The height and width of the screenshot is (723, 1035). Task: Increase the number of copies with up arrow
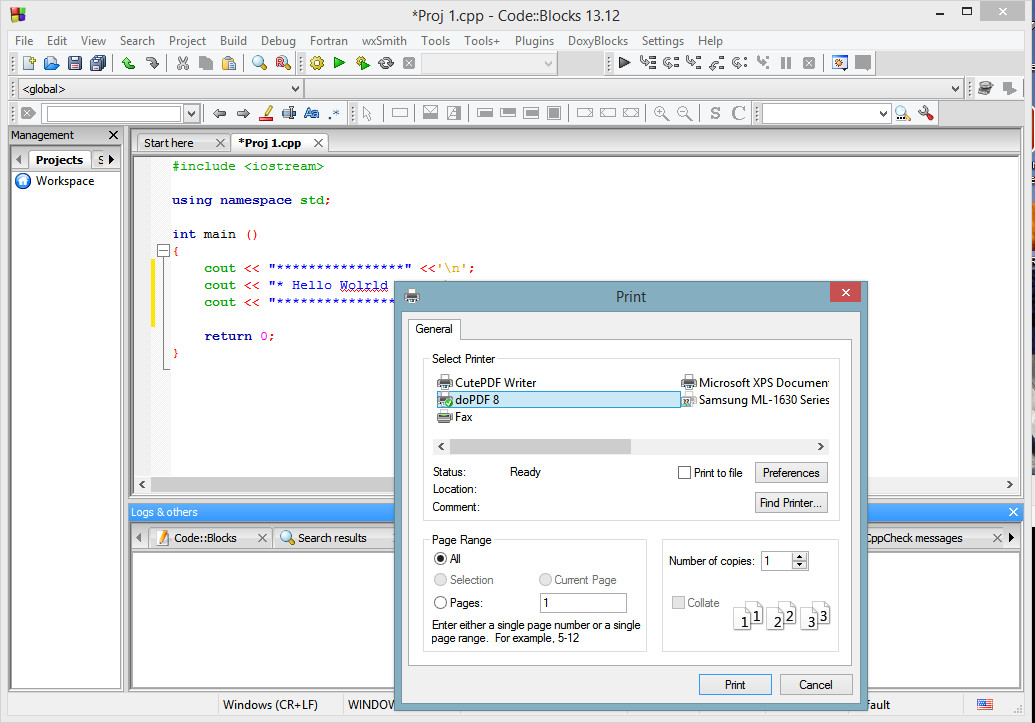click(800, 557)
